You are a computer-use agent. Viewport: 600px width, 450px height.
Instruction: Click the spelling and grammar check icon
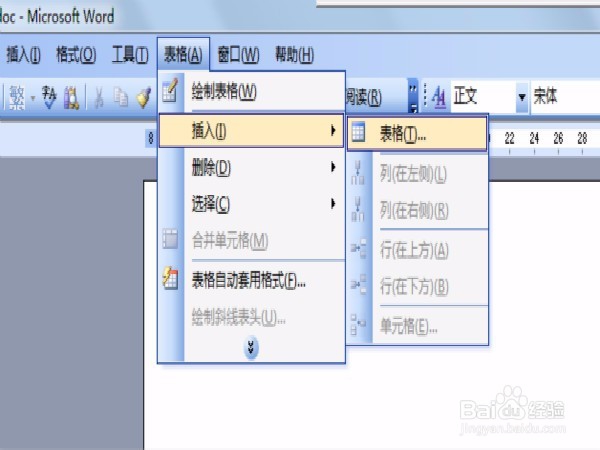point(50,97)
